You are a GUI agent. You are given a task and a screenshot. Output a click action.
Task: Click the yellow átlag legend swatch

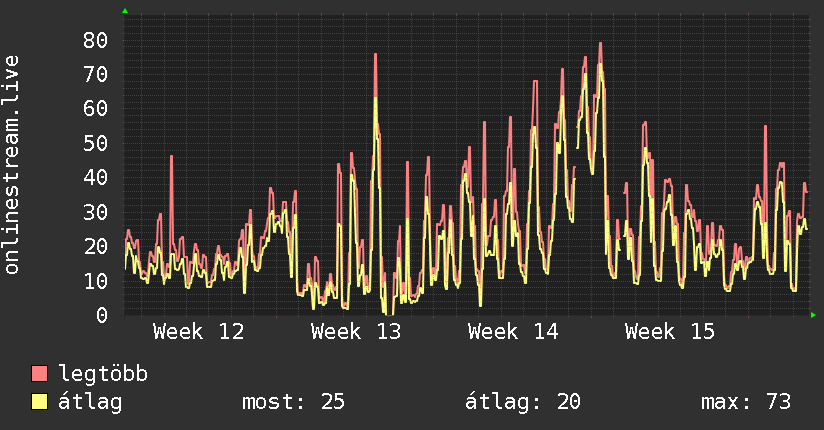[x=39, y=401]
